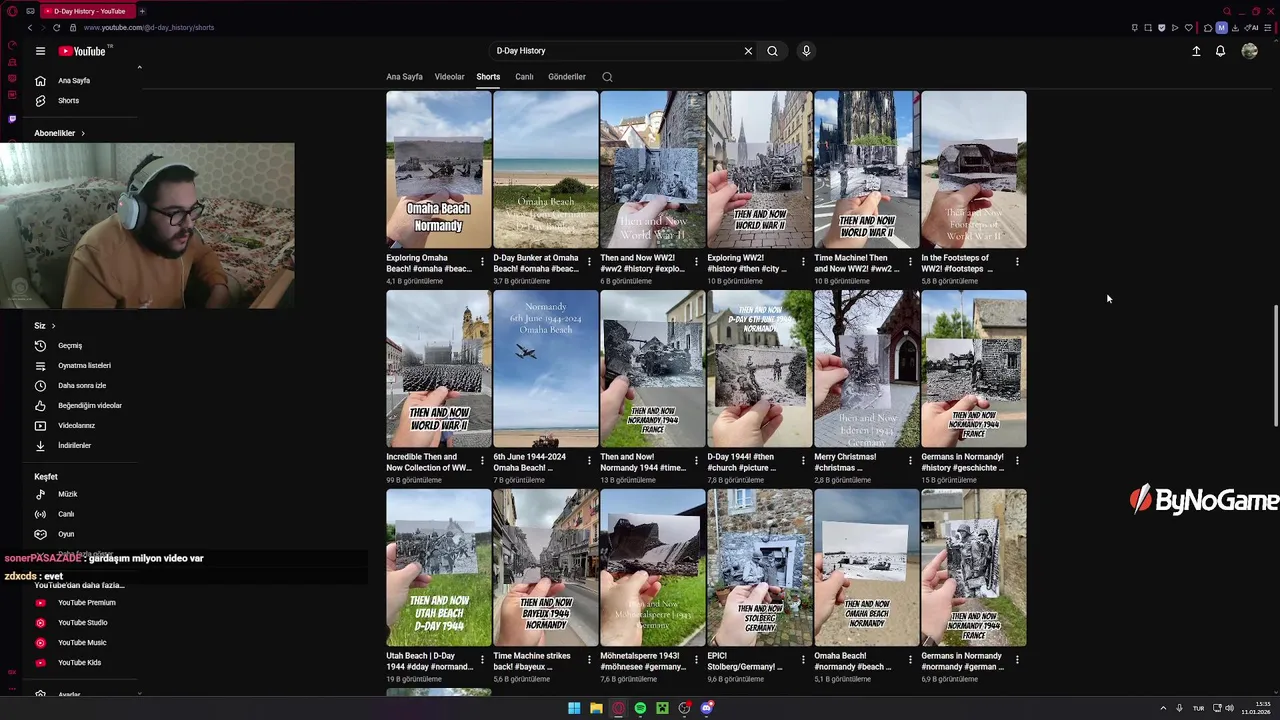The height and width of the screenshot is (720, 1280).
Task: Open YouTube Music sidebar link
Action: coord(82,643)
